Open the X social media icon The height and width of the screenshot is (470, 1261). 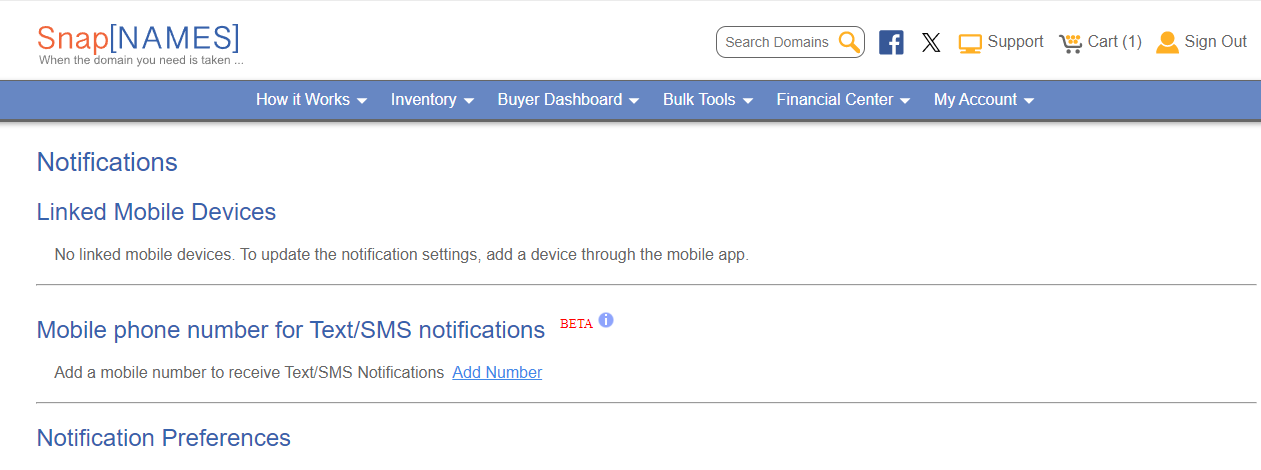coord(931,43)
